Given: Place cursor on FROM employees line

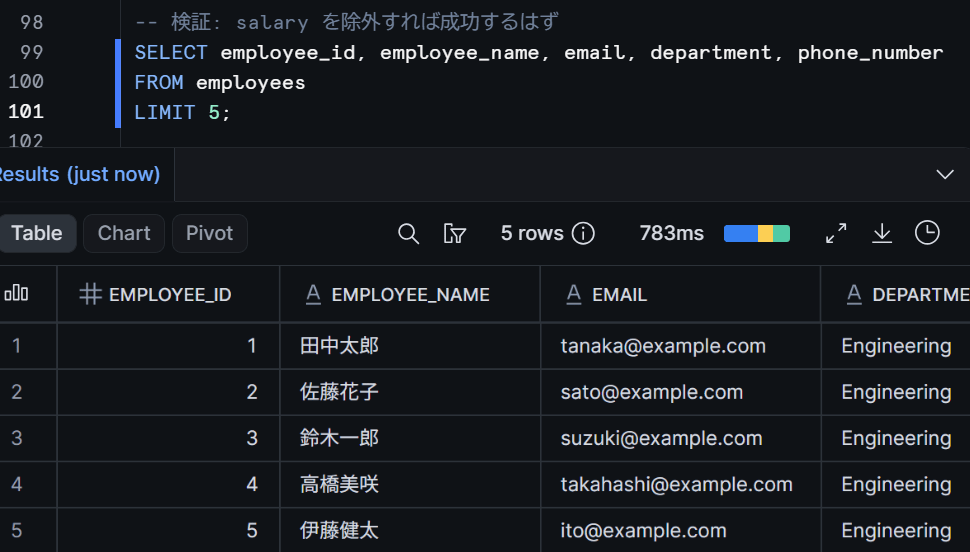Looking at the screenshot, I should coord(220,82).
